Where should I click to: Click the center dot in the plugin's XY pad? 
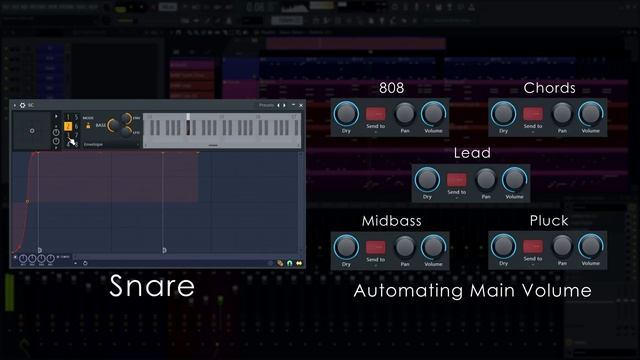[32, 131]
